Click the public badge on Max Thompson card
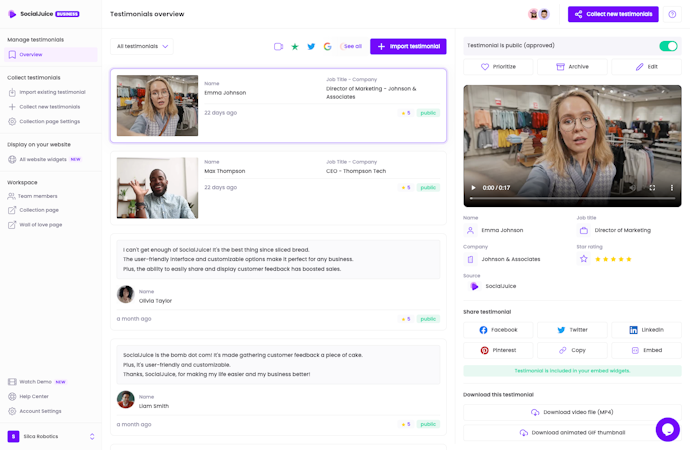This screenshot has width=690, height=450. 428,187
